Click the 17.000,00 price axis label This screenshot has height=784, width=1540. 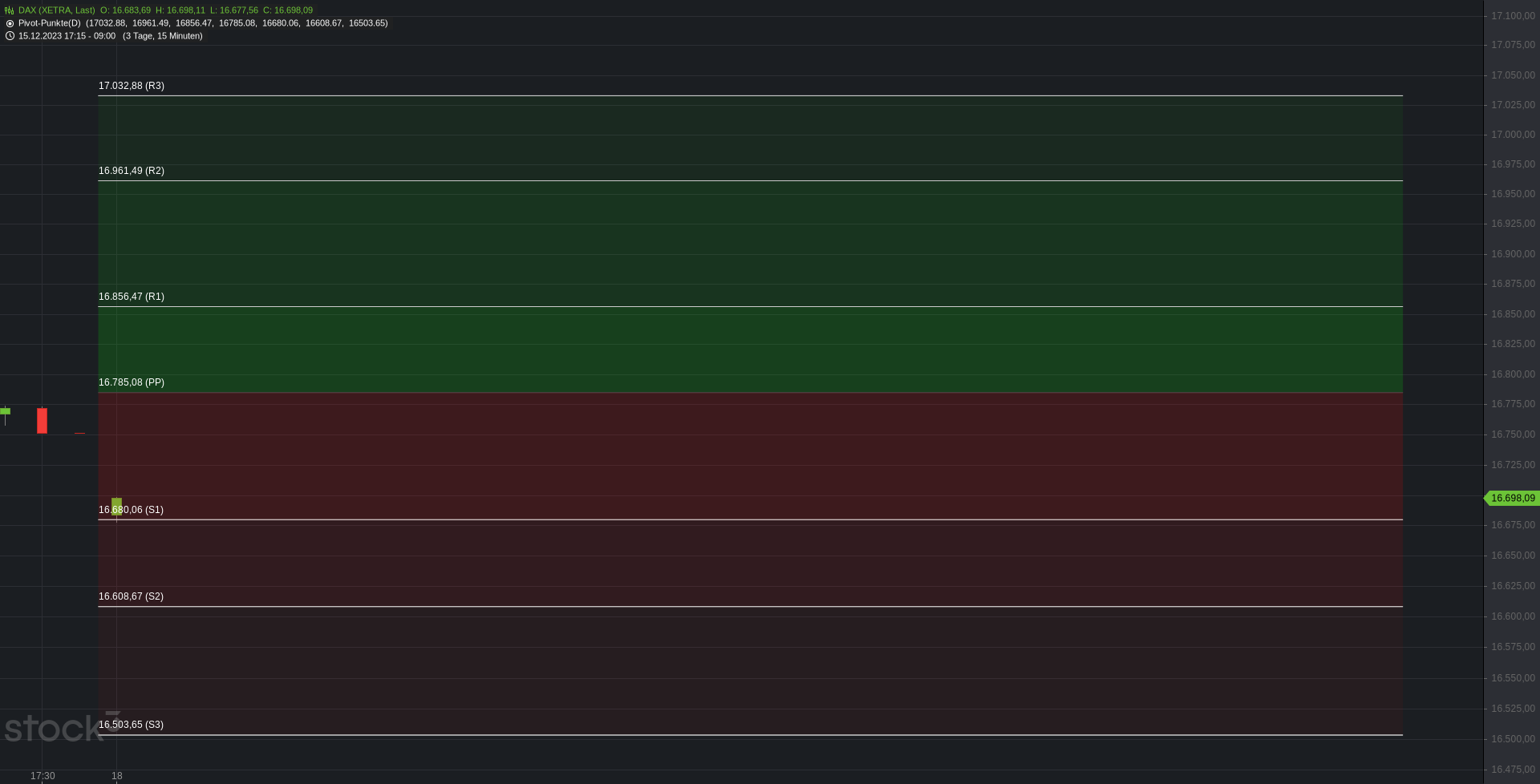pyautogui.click(x=1513, y=135)
